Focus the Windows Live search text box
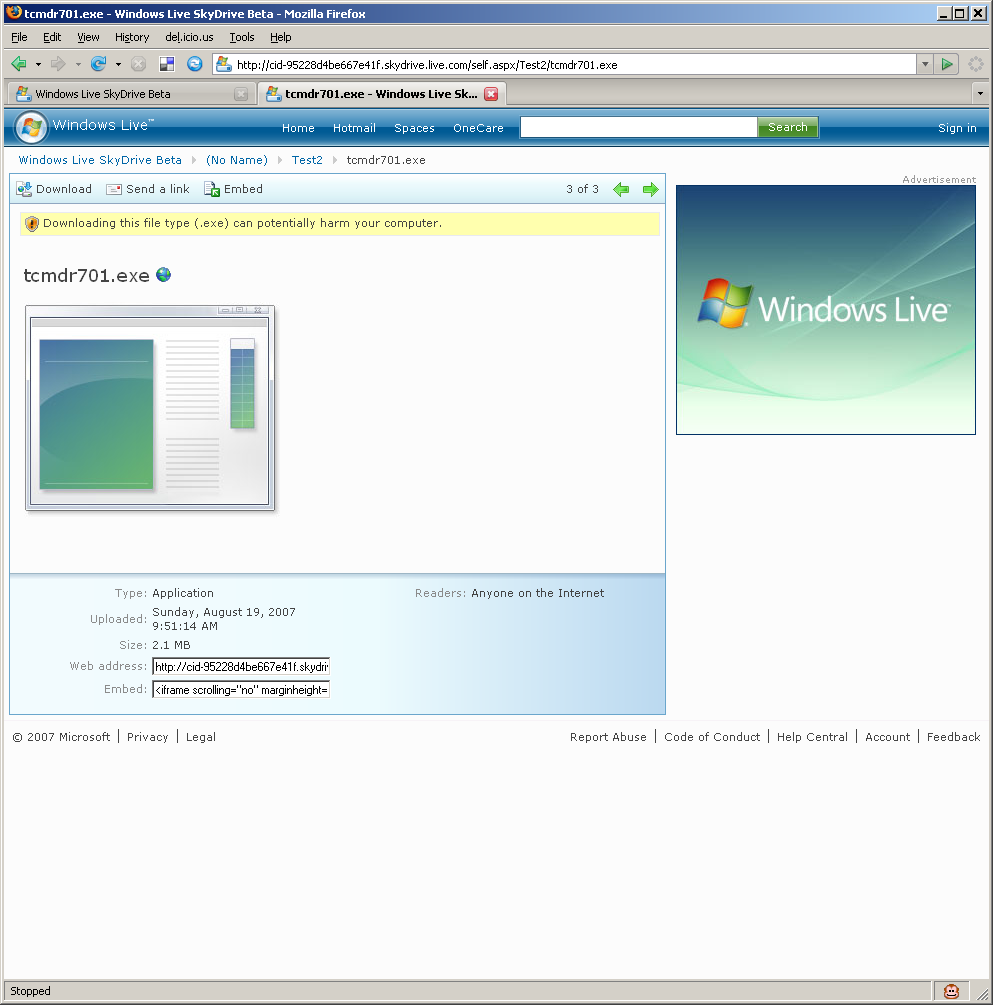Image resolution: width=993 pixels, height=1005 pixels. click(638, 127)
